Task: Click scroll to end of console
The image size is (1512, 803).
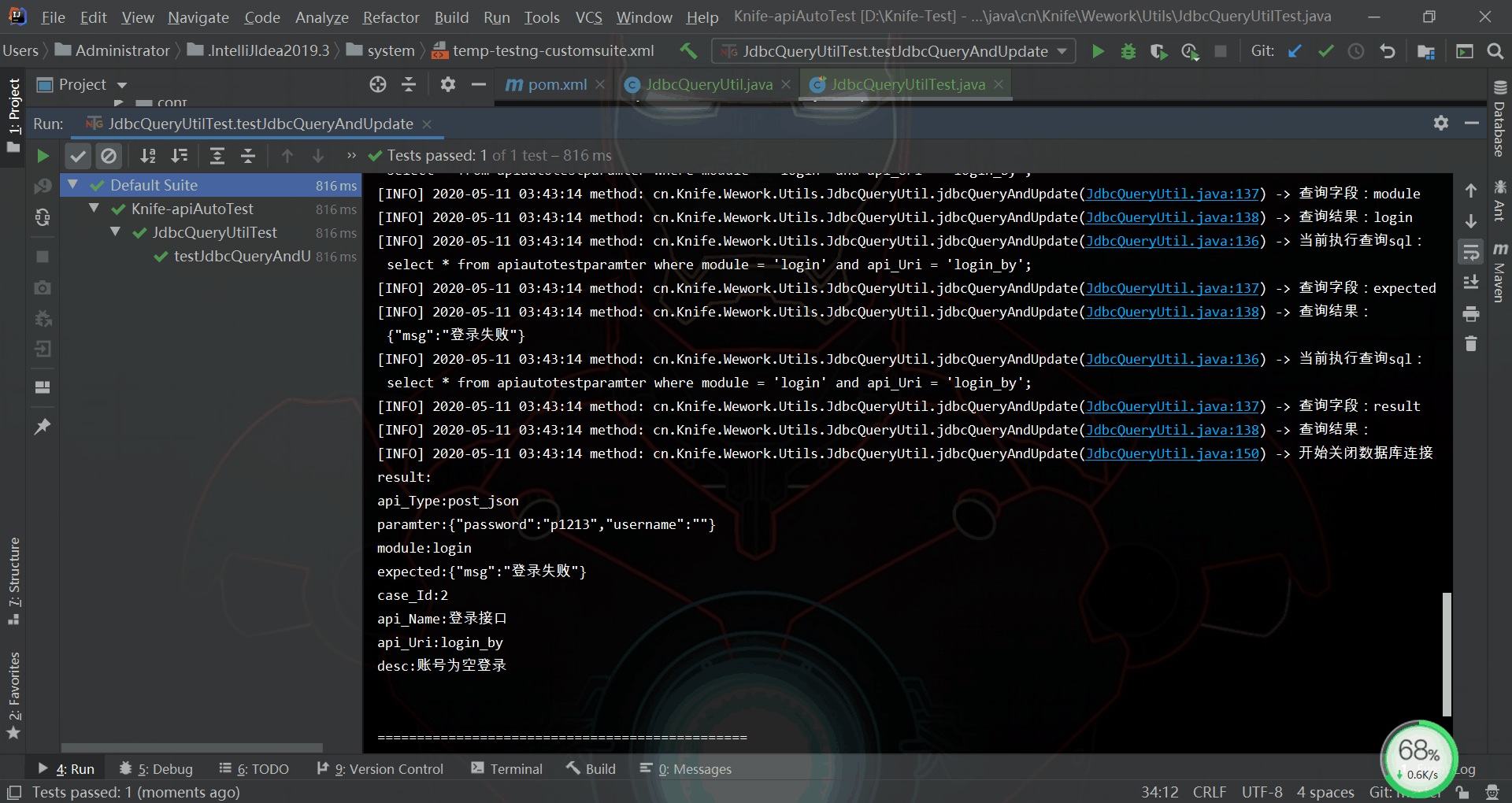Action: tap(1471, 283)
